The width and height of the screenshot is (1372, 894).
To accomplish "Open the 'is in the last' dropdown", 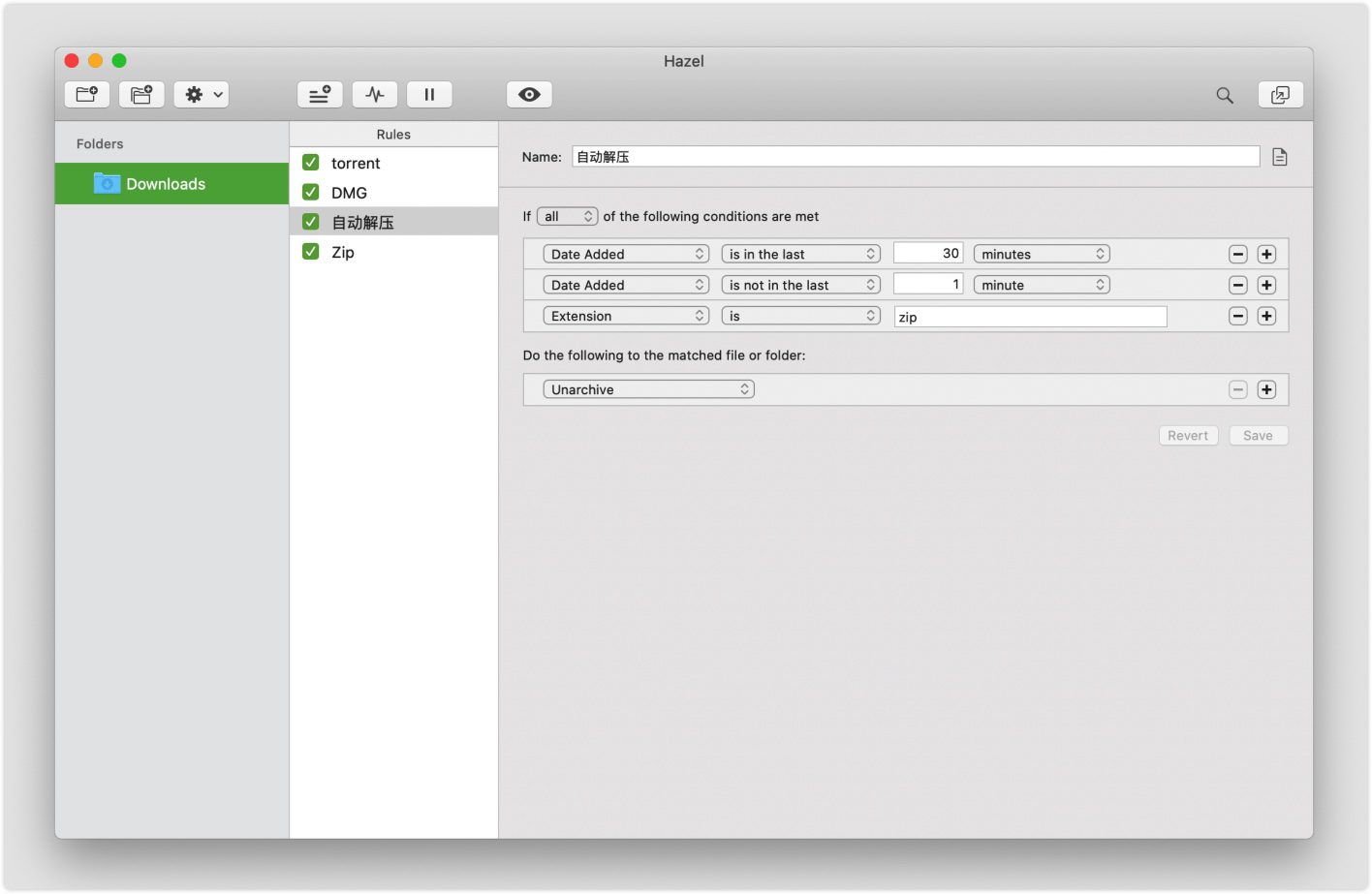I will tap(801, 254).
